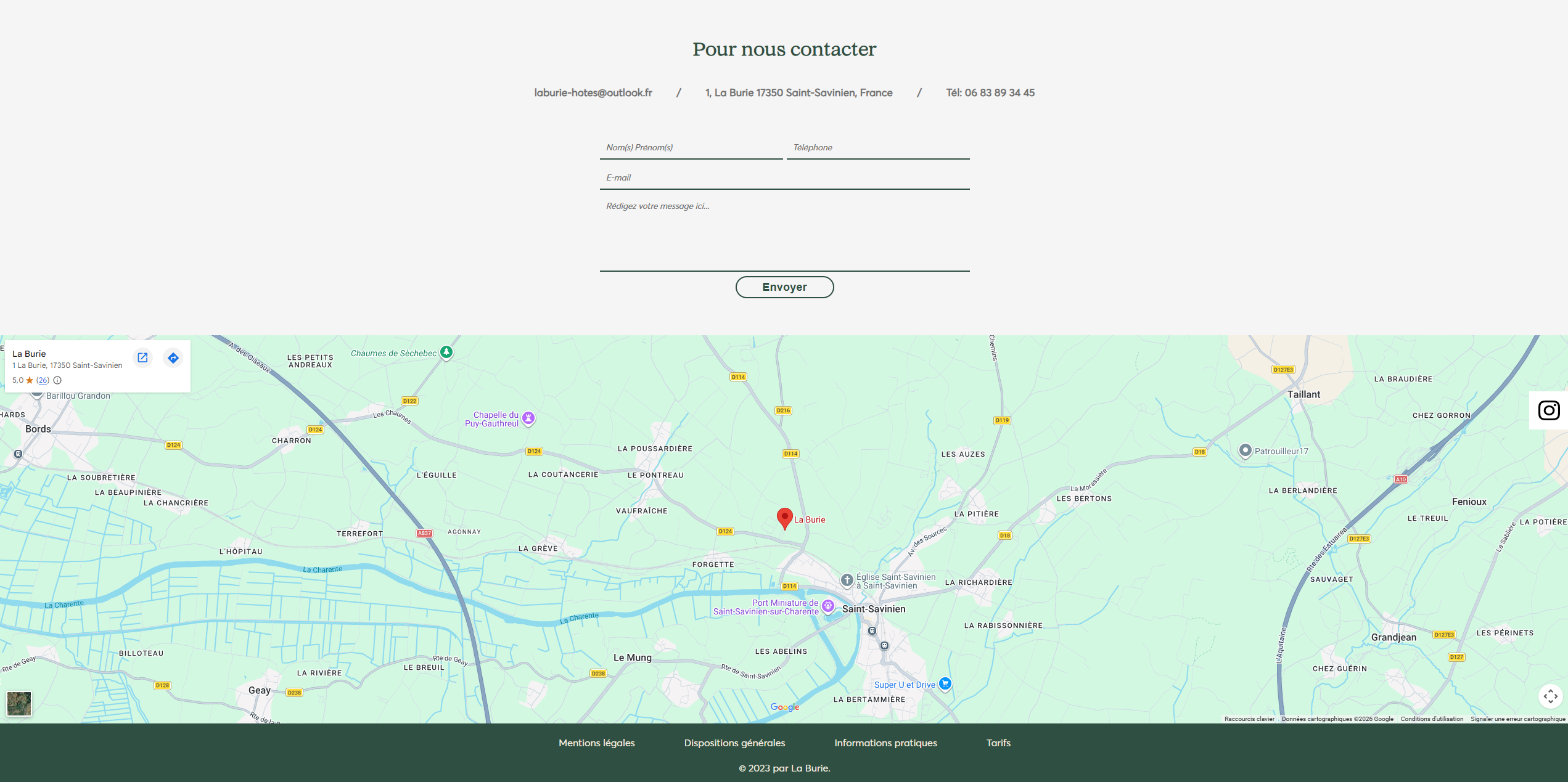Open the Instagram icon link
This screenshot has width=1568, height=782.
[1548, 410]
